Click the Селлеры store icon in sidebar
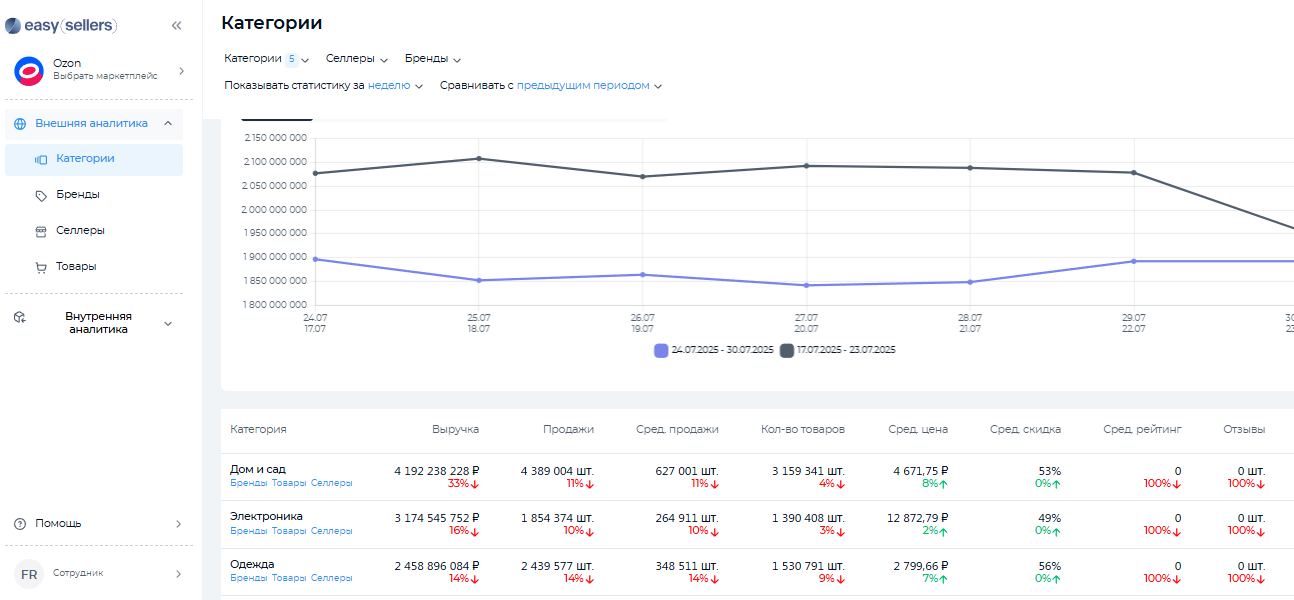Screen dimensions: 1294x600 point(41,231)
